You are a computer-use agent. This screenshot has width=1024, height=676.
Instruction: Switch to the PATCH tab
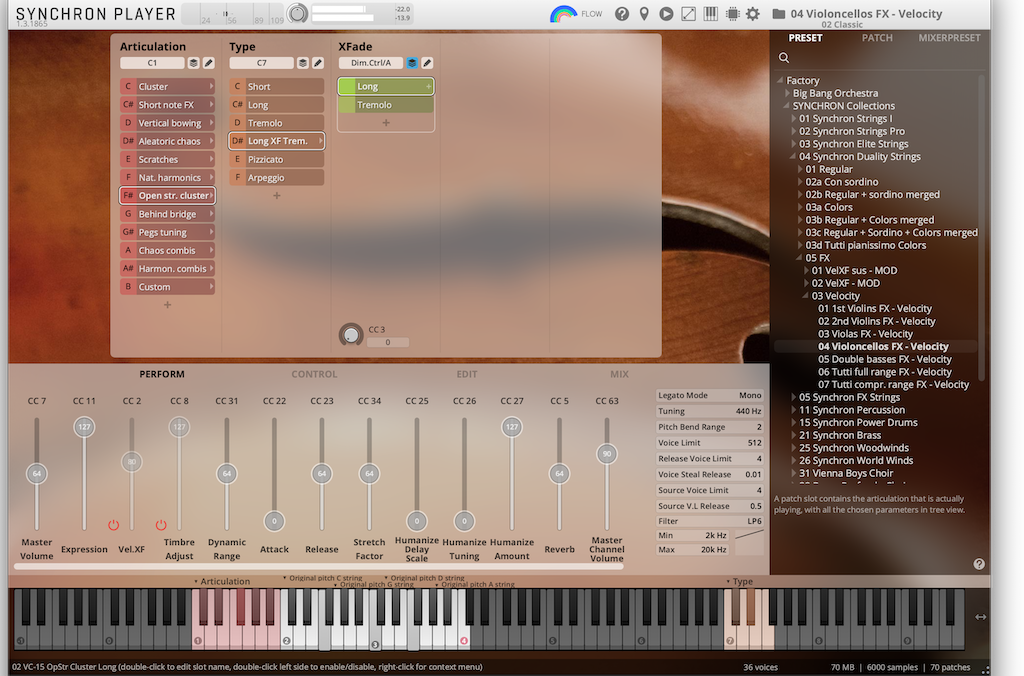(x=877, y=38)
